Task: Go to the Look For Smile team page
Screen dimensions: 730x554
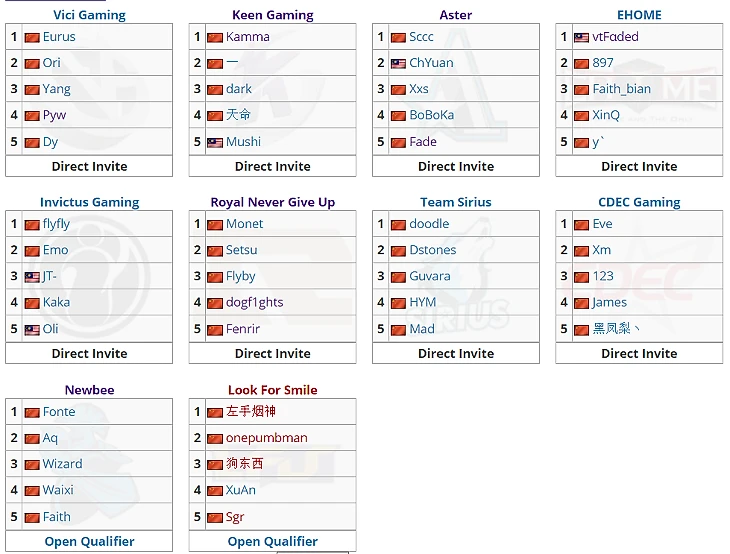Action: (272, 390)
